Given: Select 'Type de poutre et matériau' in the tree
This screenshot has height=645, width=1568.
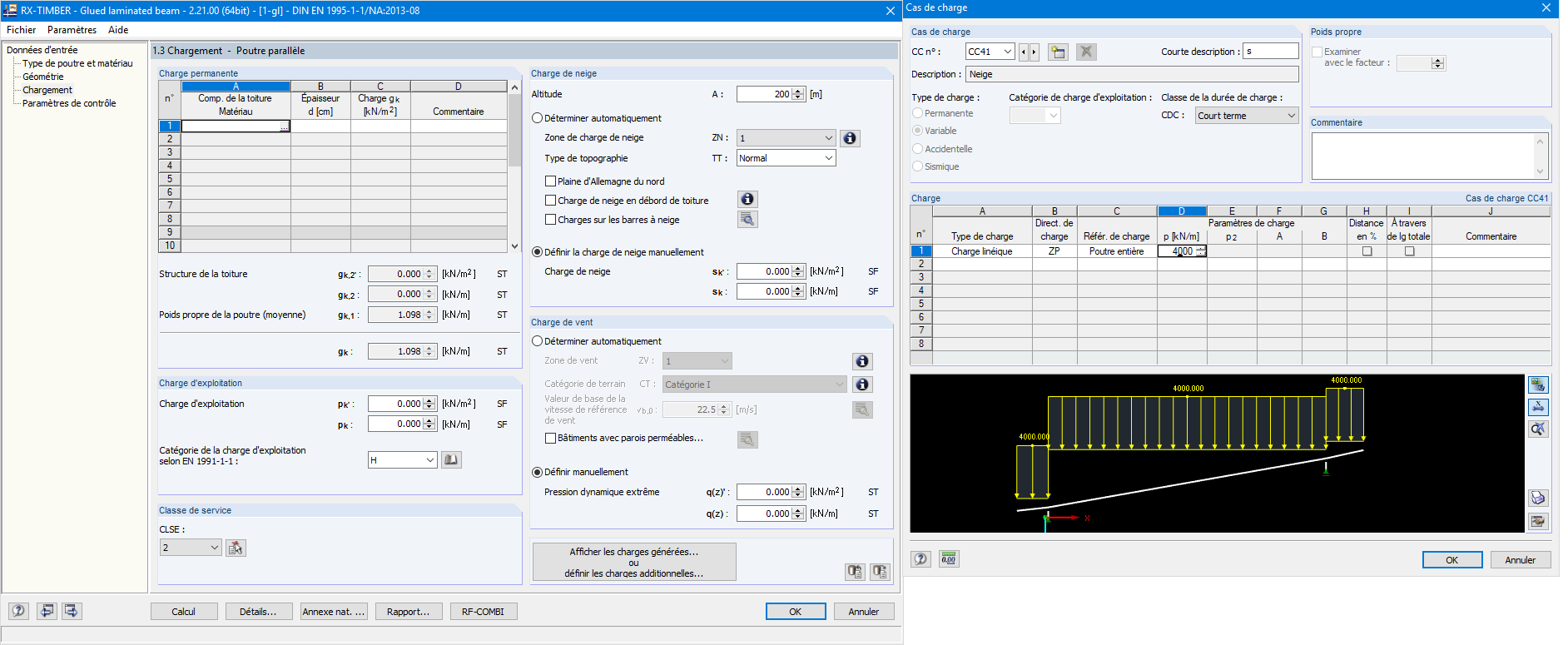Looking at the screenshot, I should 77,63.
